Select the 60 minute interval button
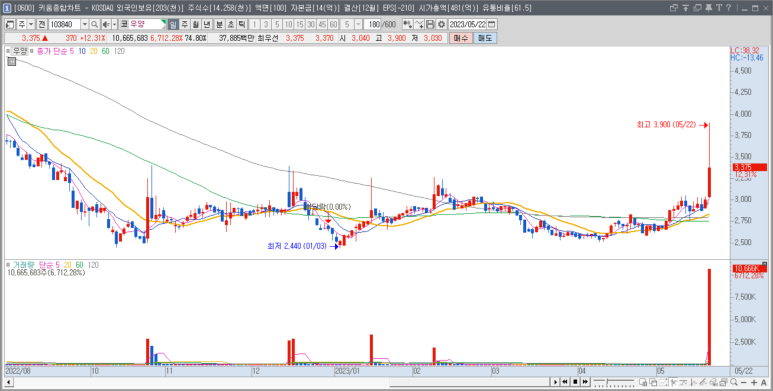The height and width of the screenshot is (391, 773). tap(333, 24)
